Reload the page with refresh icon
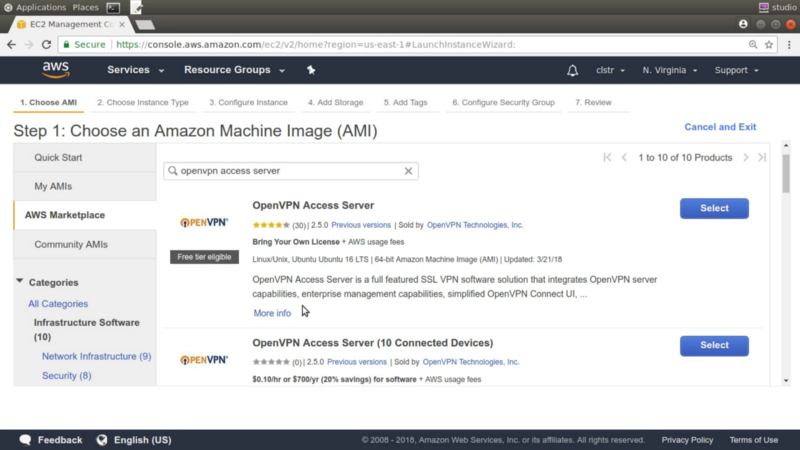 click(46, 44)
